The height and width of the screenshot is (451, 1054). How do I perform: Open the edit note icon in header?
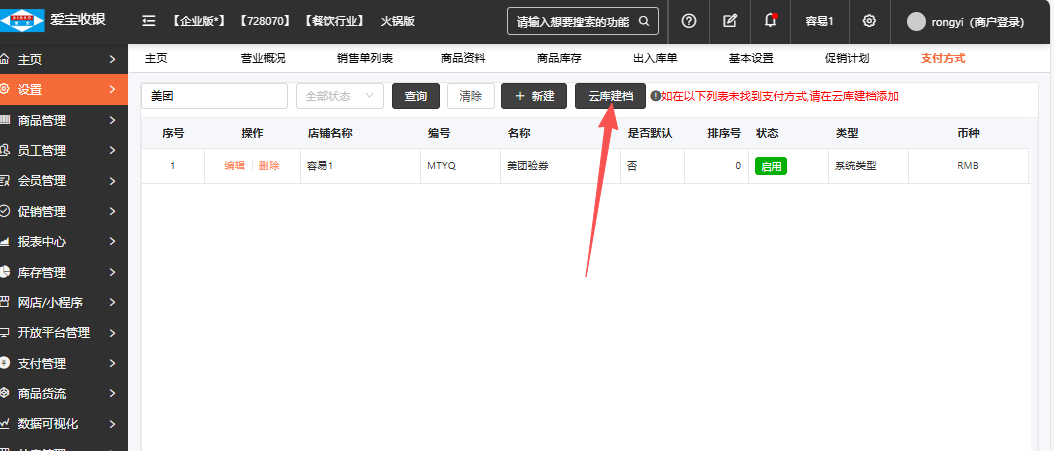click(730, 21)
